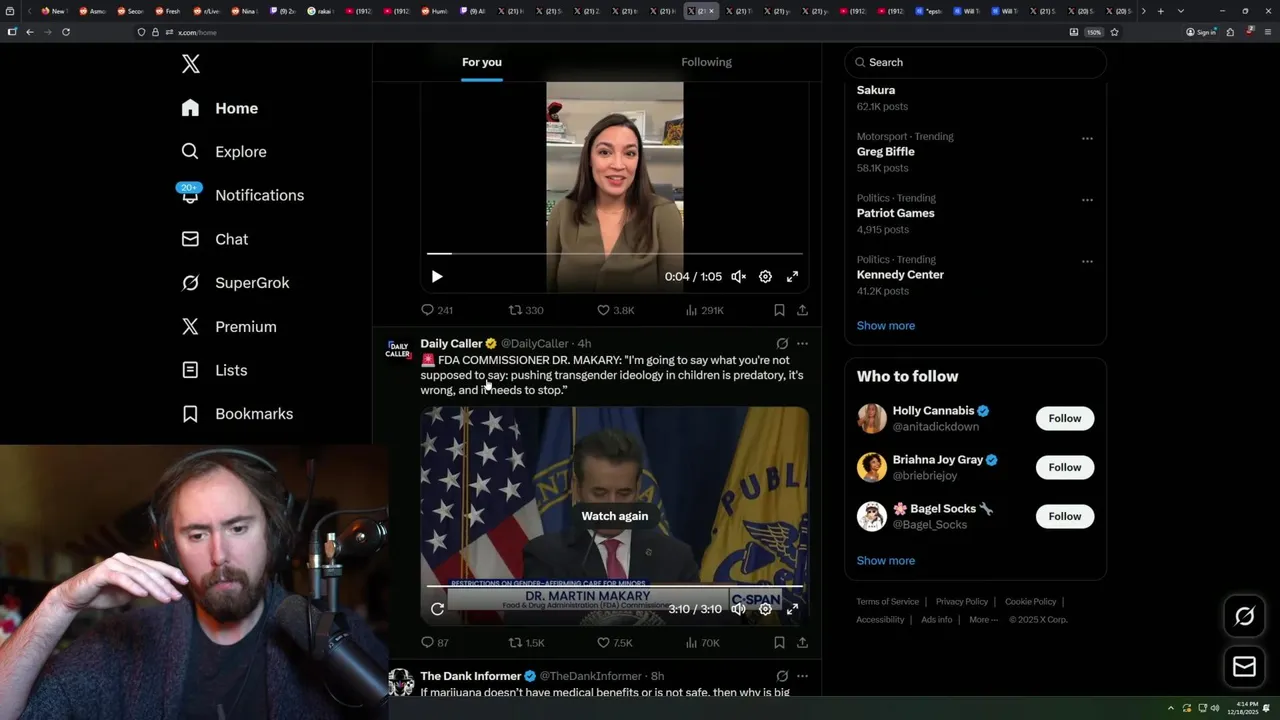
Task: Open a new browser tab
Action: (x=1160, y=11)
